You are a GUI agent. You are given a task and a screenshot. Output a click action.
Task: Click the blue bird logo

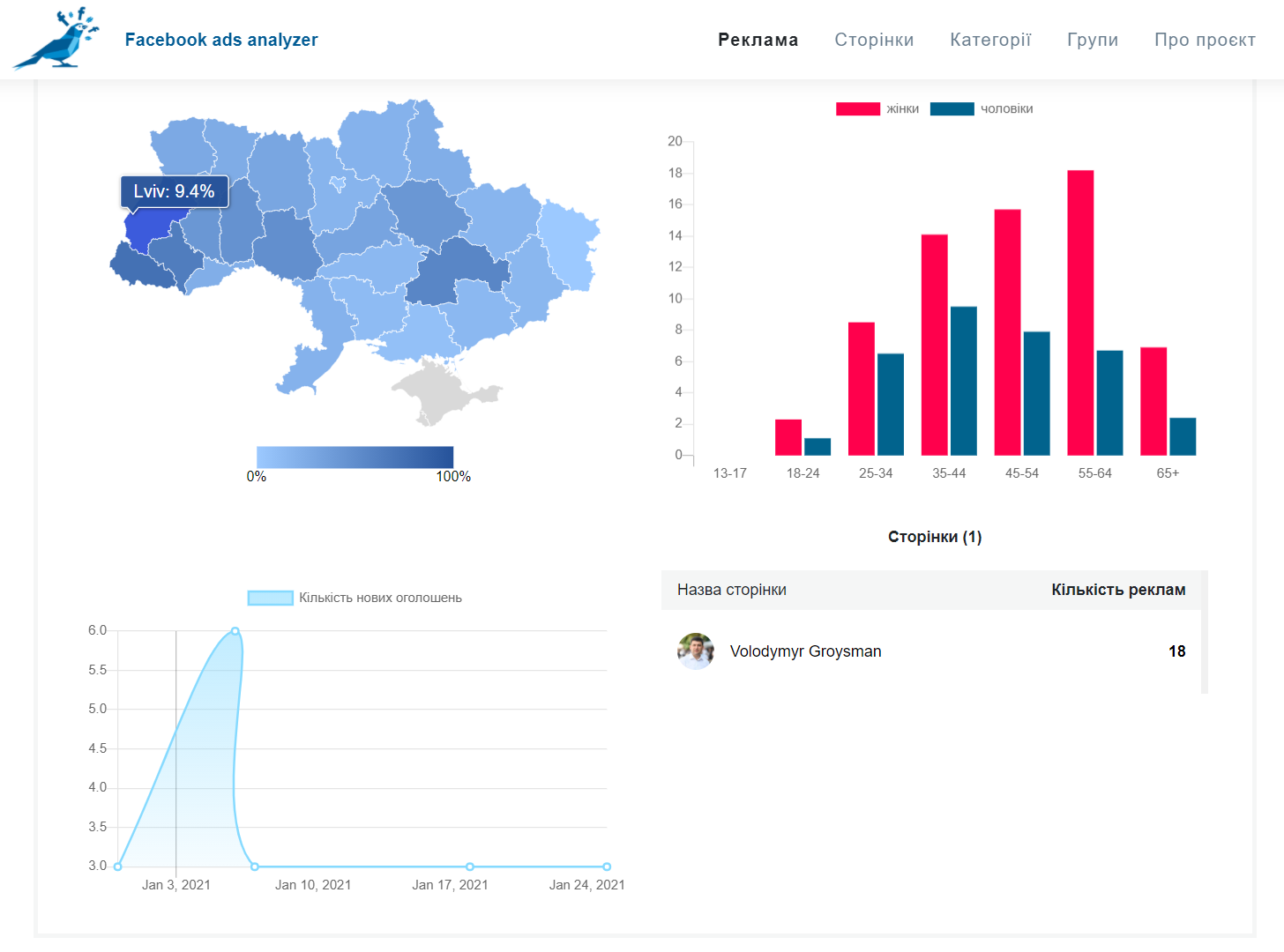[x=56, y=38]
